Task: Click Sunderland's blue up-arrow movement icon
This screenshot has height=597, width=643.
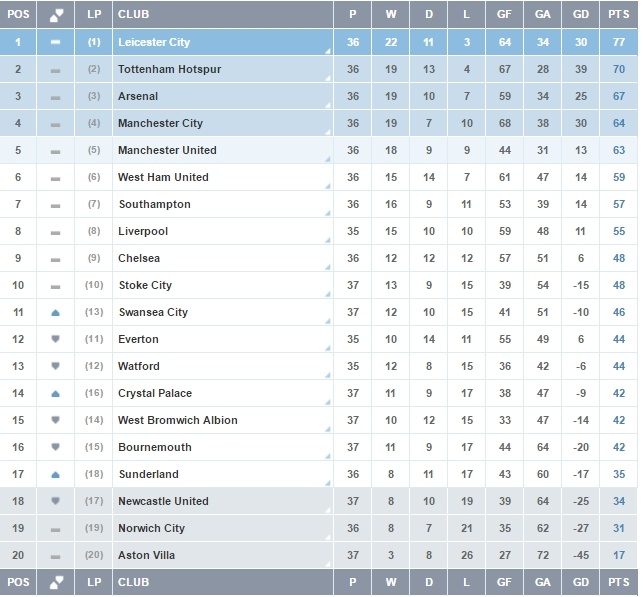Action: tap(56, 475)
